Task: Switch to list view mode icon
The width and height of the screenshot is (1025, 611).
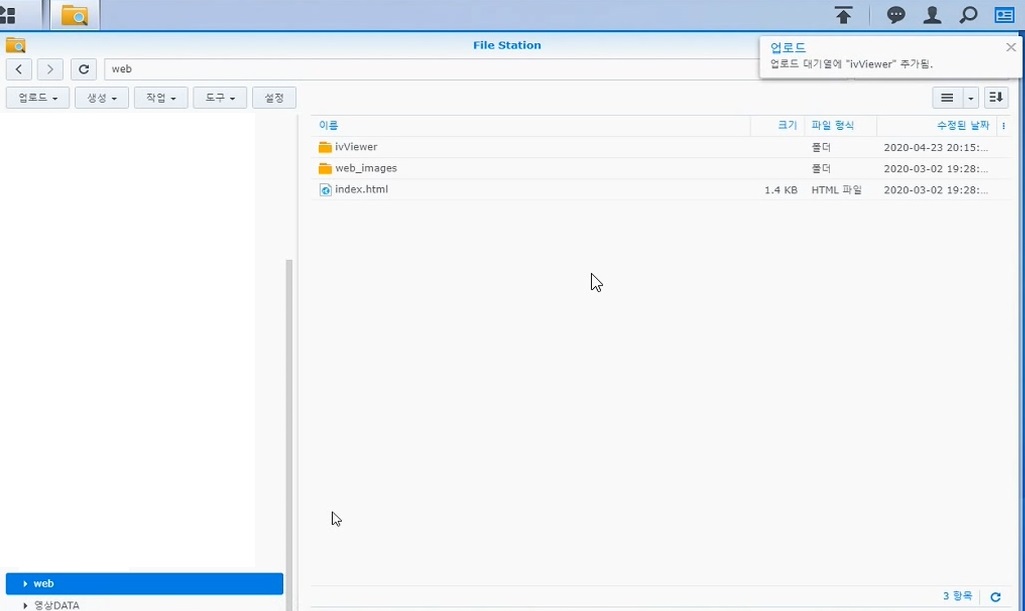Action: click(947, 98)
